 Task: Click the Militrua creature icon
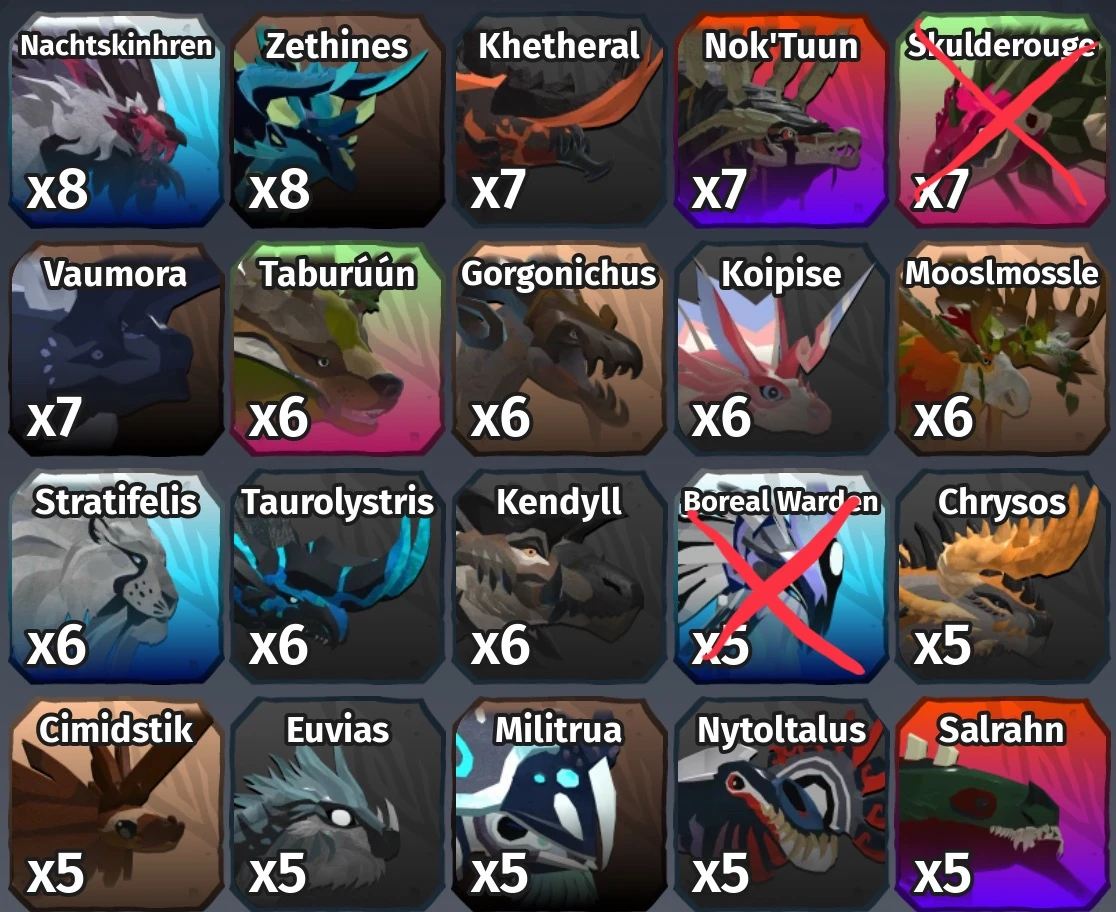point(559,804)
